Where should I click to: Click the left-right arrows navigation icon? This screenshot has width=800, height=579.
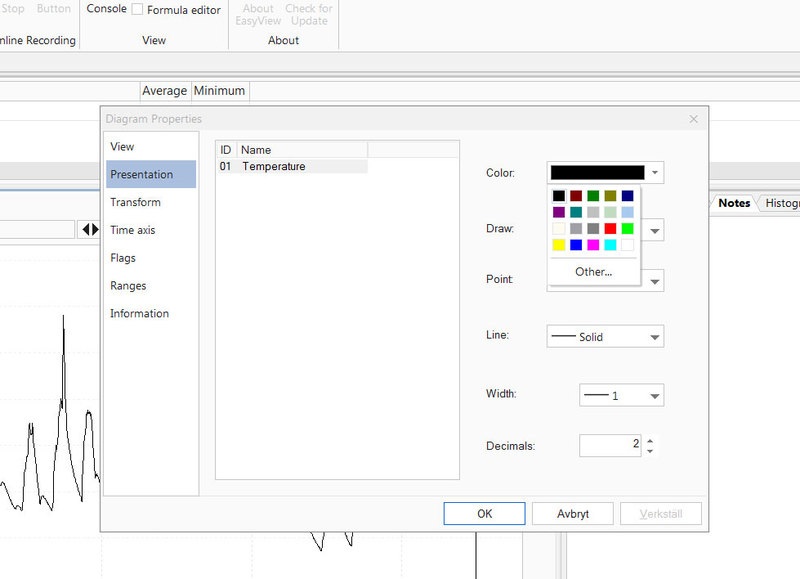tap(90, 230)
